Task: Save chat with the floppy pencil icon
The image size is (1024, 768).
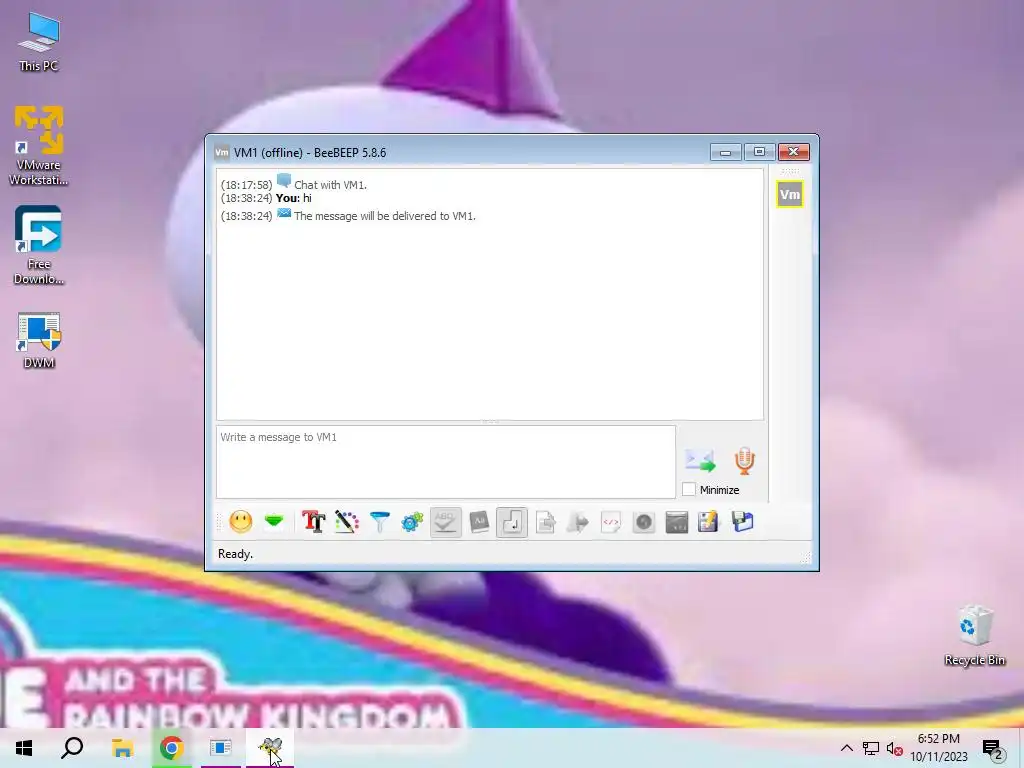Action: point(709,522)
